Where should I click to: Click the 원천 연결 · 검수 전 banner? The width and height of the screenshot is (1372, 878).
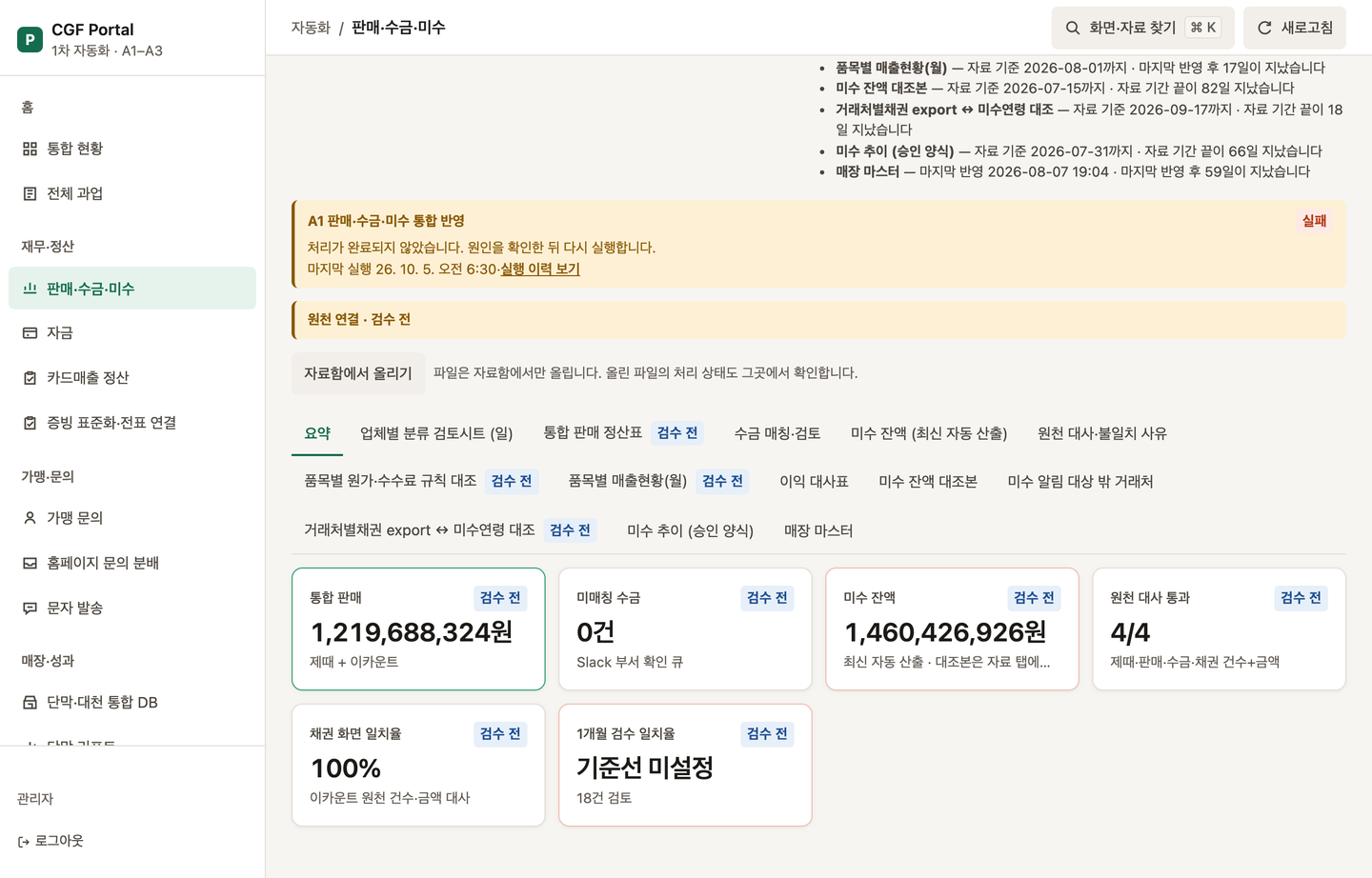coord(818,320)
